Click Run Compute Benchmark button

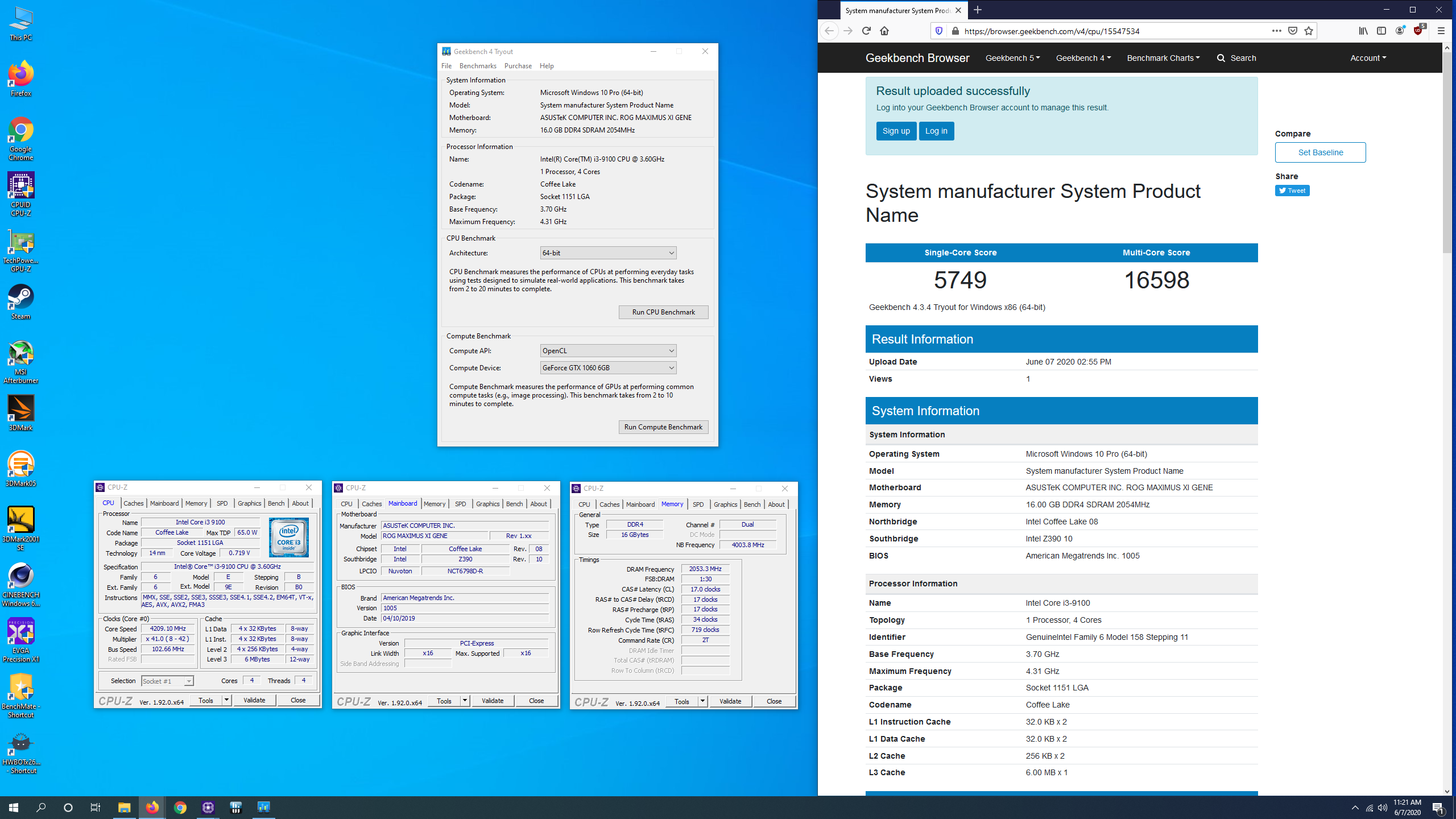point(663,427)
